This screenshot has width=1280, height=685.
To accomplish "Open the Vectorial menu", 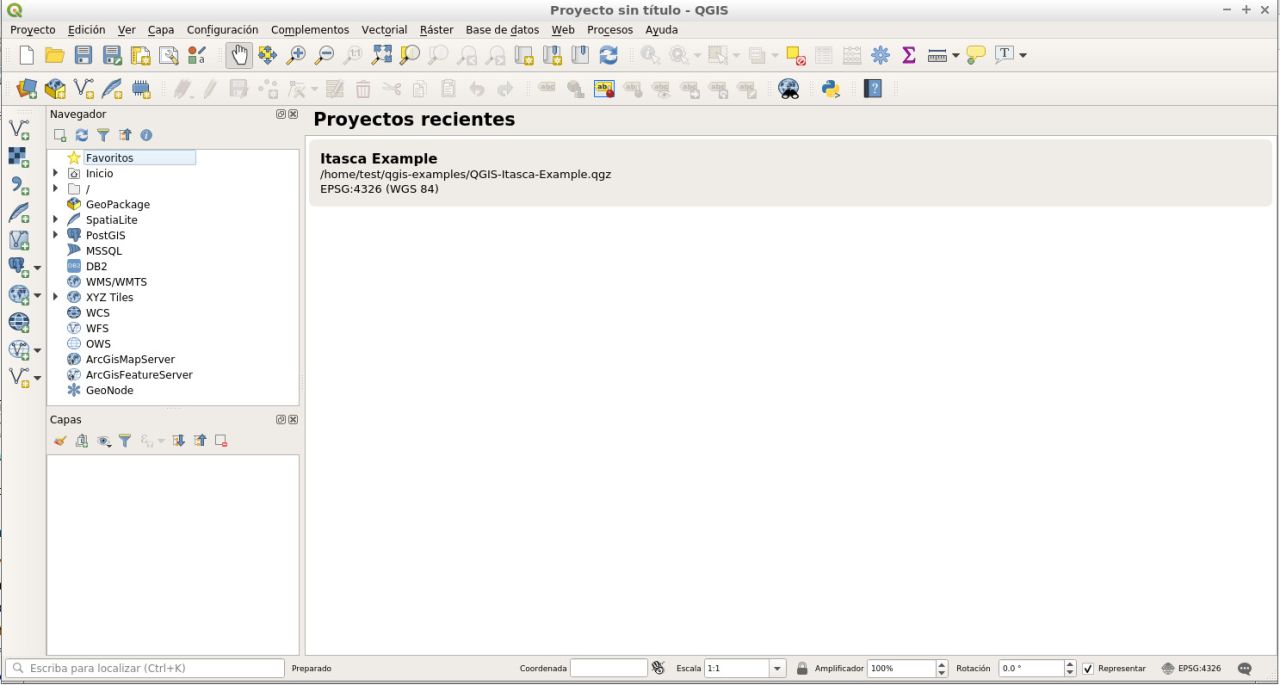I will 384,30.
